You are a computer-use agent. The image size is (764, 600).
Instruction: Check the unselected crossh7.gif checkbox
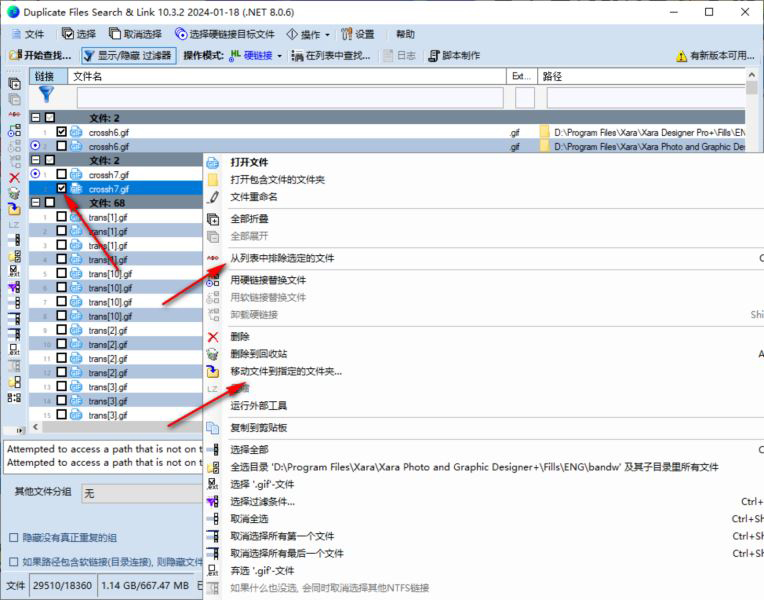tap(61, 174)
